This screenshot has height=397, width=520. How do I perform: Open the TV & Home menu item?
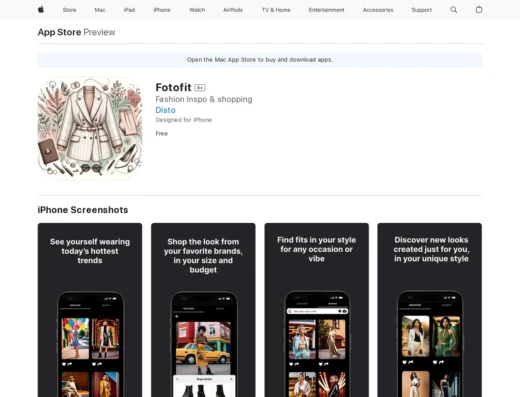(x=276, y=10)
